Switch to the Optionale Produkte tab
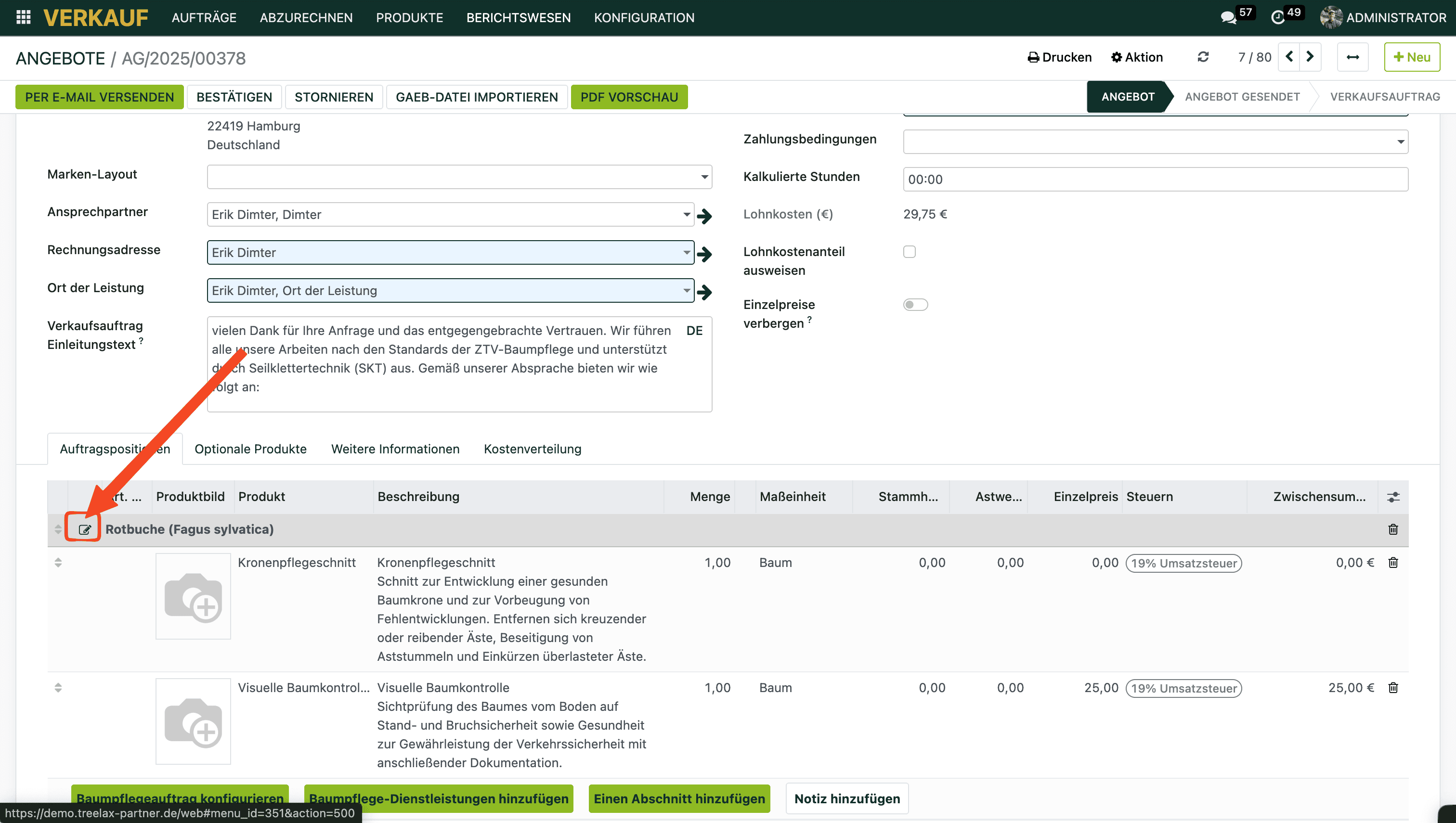1456x823 pixels. [250, 449]
